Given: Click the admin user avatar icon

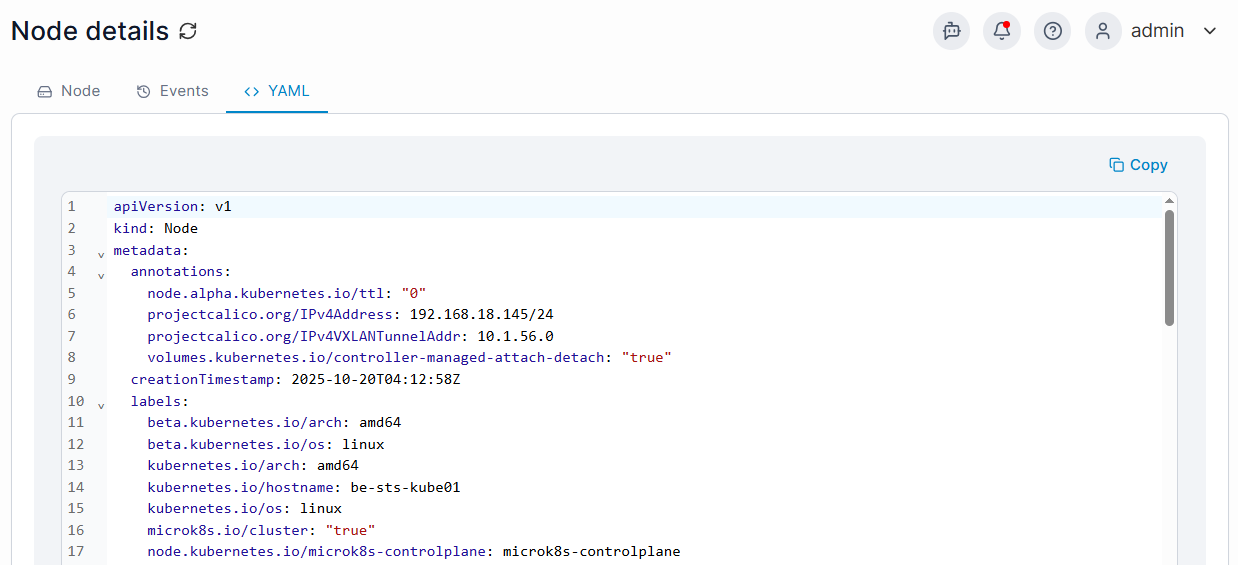Looking at the screenshot, I should (1103, 31).
